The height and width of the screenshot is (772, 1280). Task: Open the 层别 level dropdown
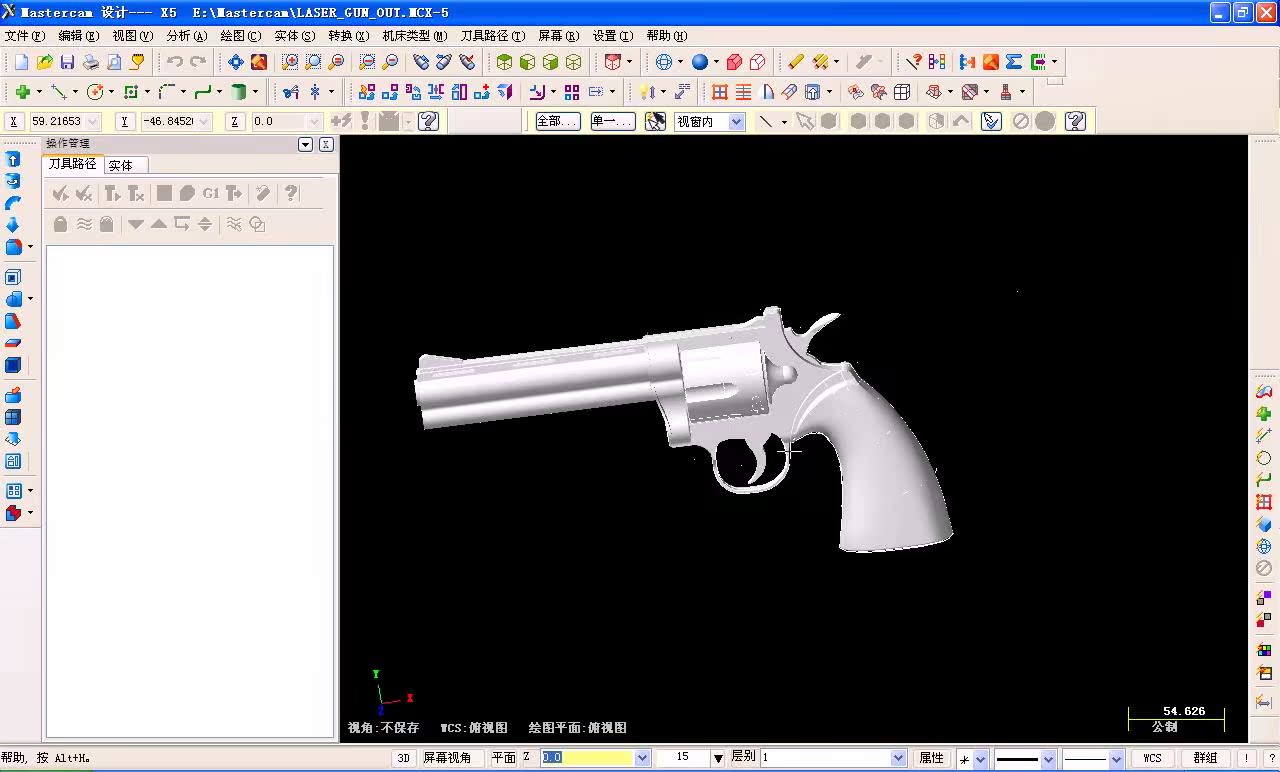(x=898, y=758)
